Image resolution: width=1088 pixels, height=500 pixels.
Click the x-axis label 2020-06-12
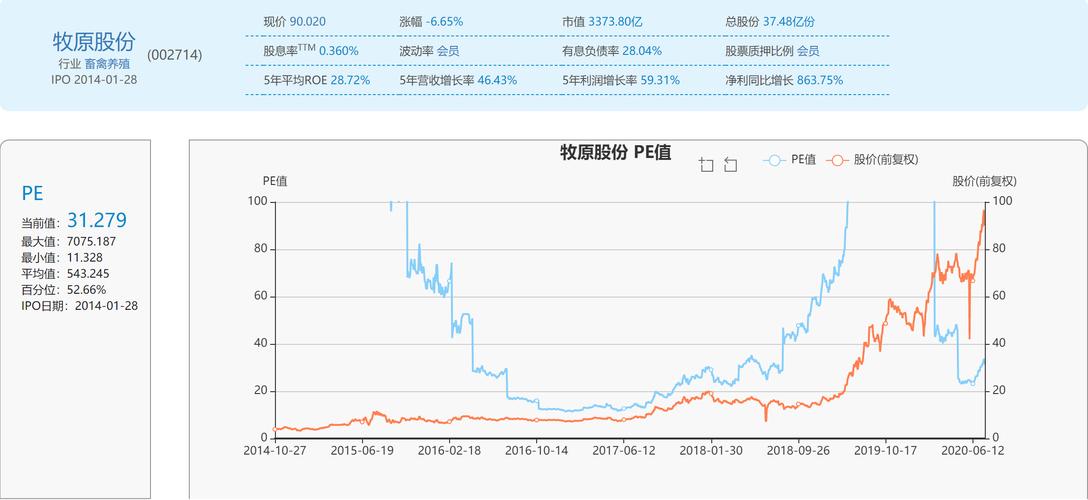click(972, 449)
